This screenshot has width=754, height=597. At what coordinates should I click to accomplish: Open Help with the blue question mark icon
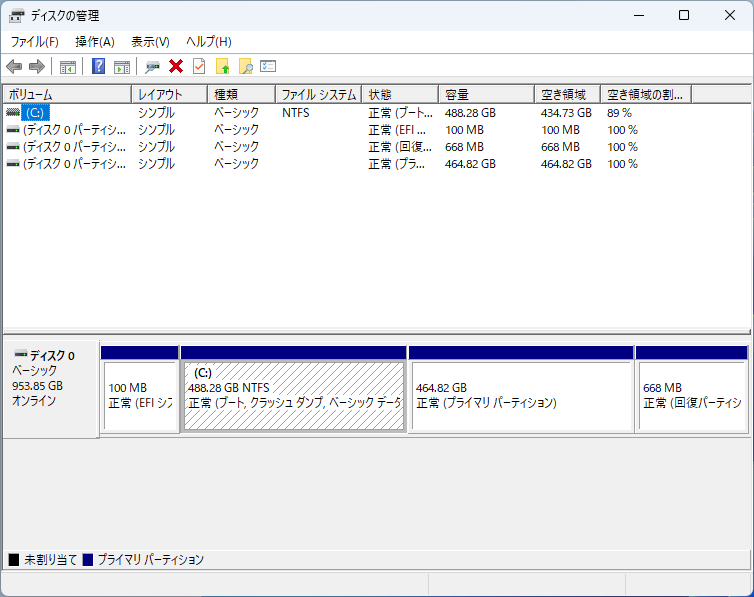pos(98,66)
